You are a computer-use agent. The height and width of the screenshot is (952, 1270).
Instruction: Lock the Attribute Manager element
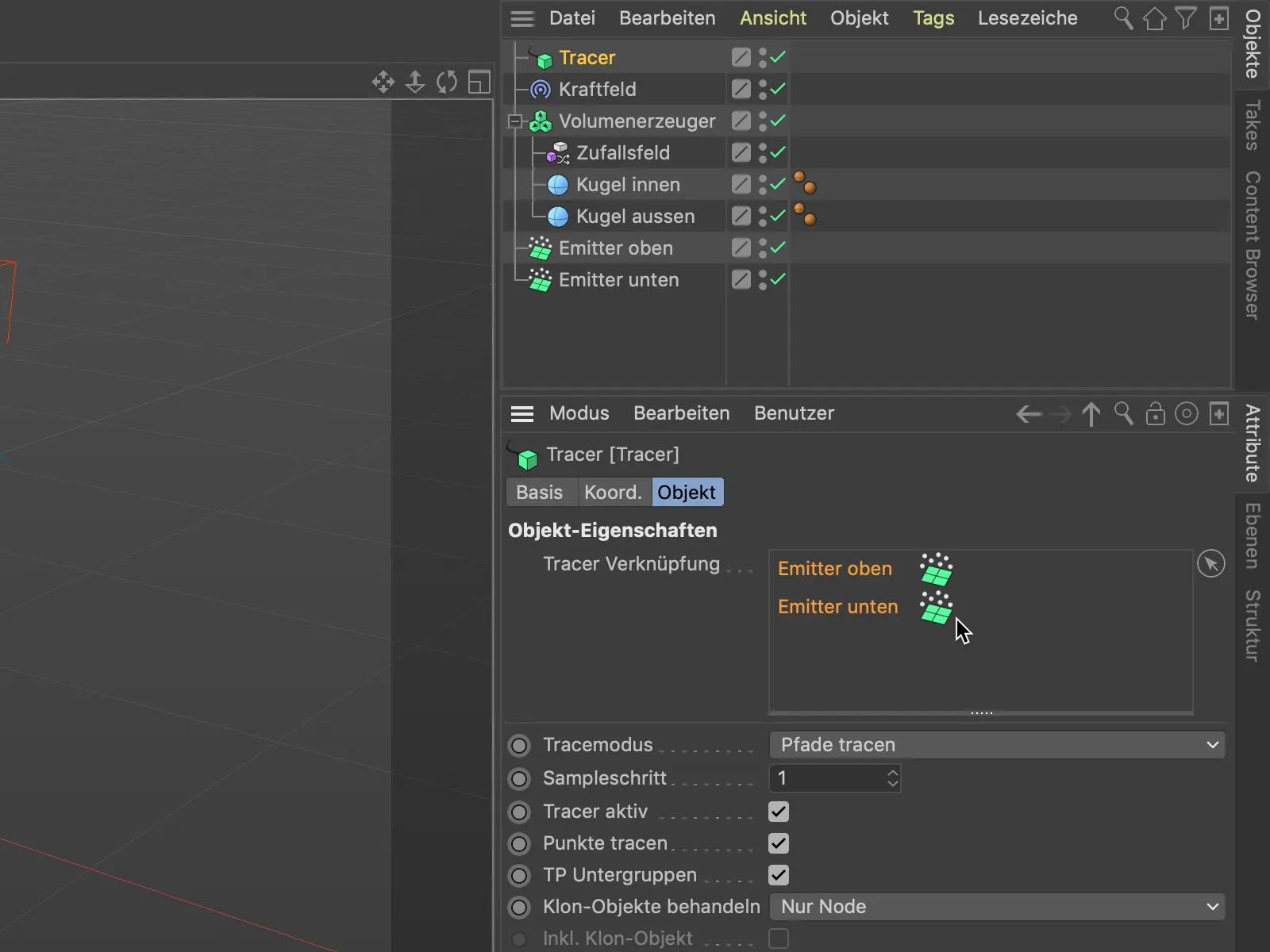coord(1156,413)
